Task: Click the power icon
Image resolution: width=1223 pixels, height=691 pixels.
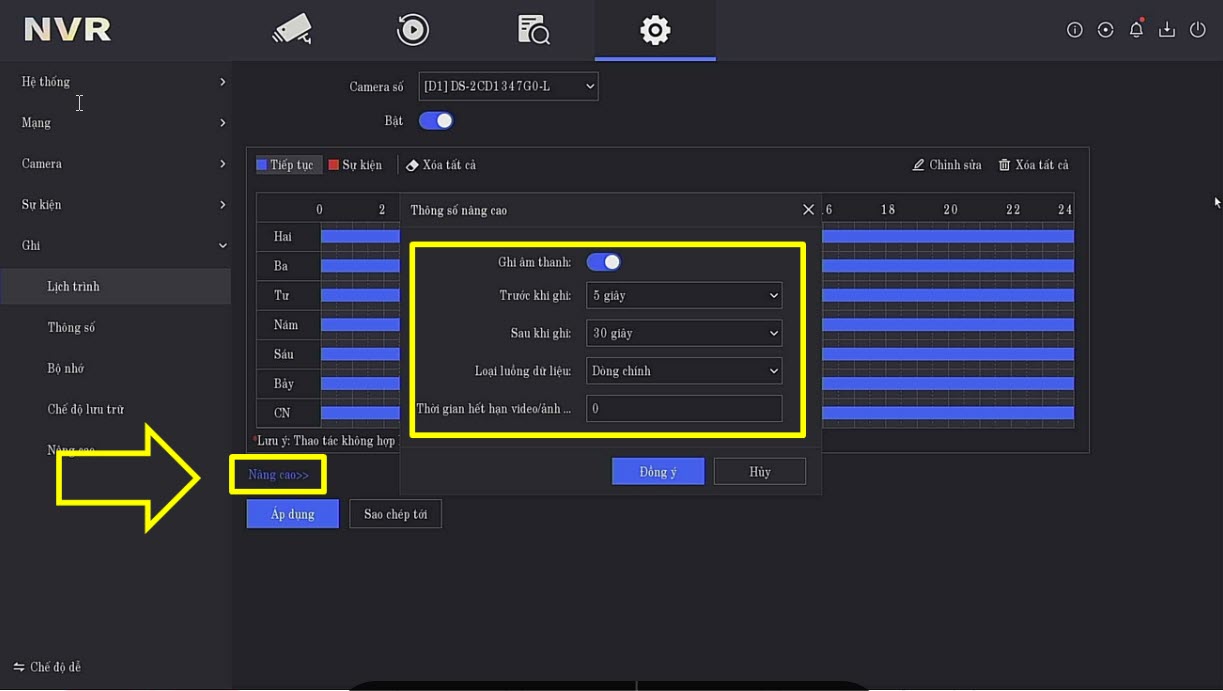Action: (x=1197, y=30)
